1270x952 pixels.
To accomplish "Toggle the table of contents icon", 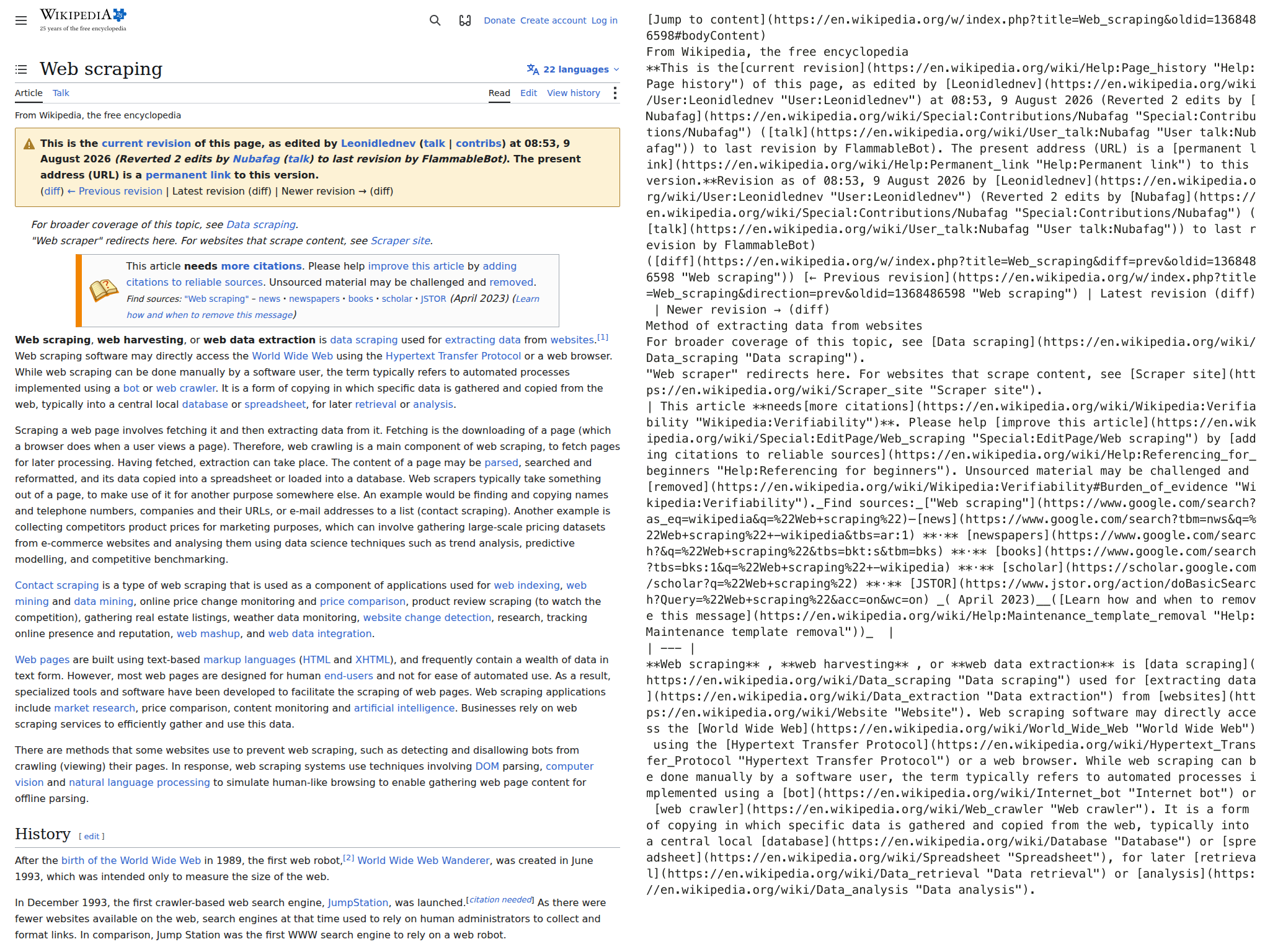I will tap(21, 69).
